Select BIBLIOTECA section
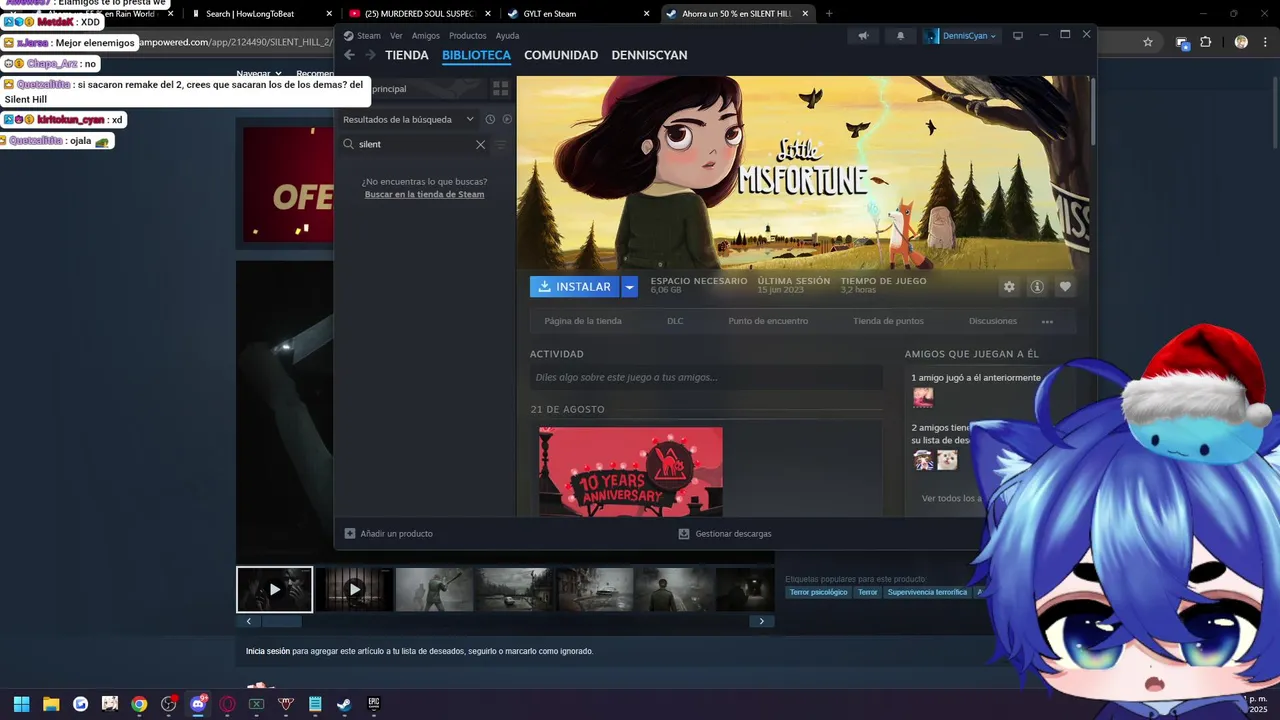 [476, 55]
